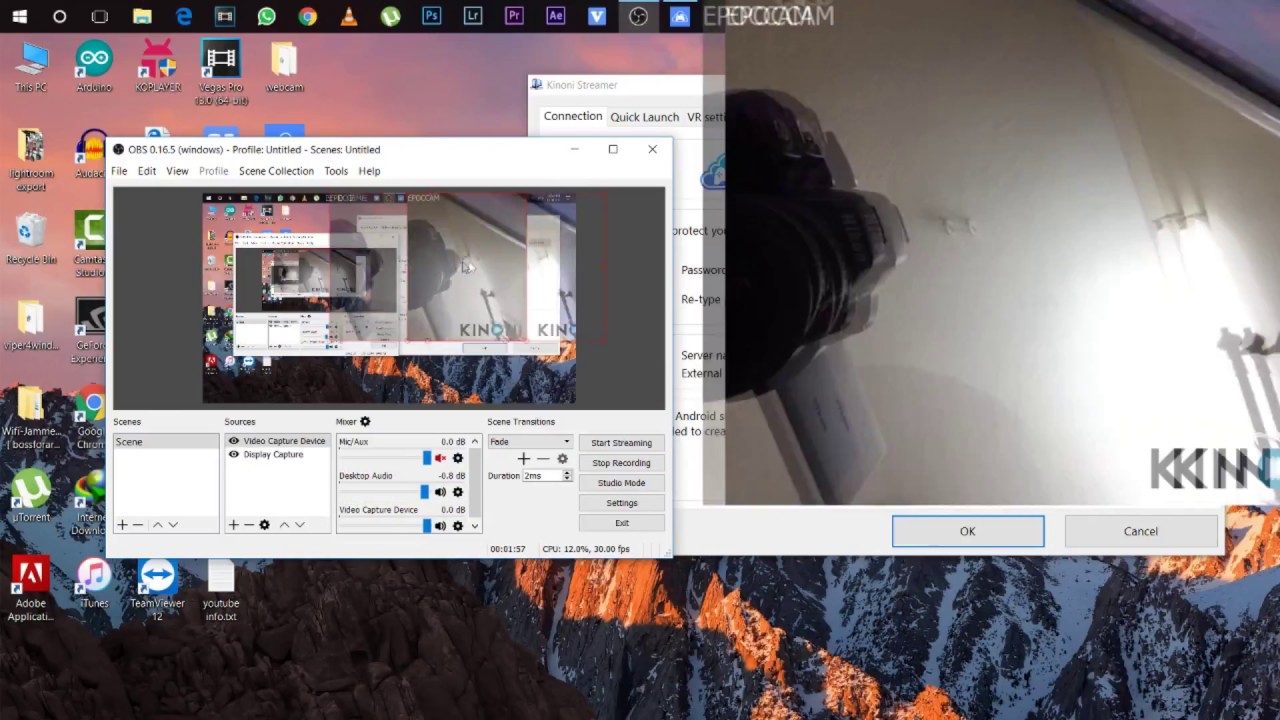Open the OBS File menu
This screenshot has height=720, width=1280.
119,171
